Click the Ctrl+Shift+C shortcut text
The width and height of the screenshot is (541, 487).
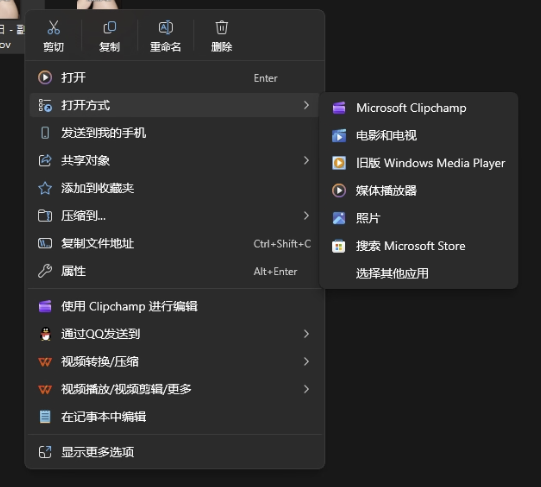pos(282,244)
